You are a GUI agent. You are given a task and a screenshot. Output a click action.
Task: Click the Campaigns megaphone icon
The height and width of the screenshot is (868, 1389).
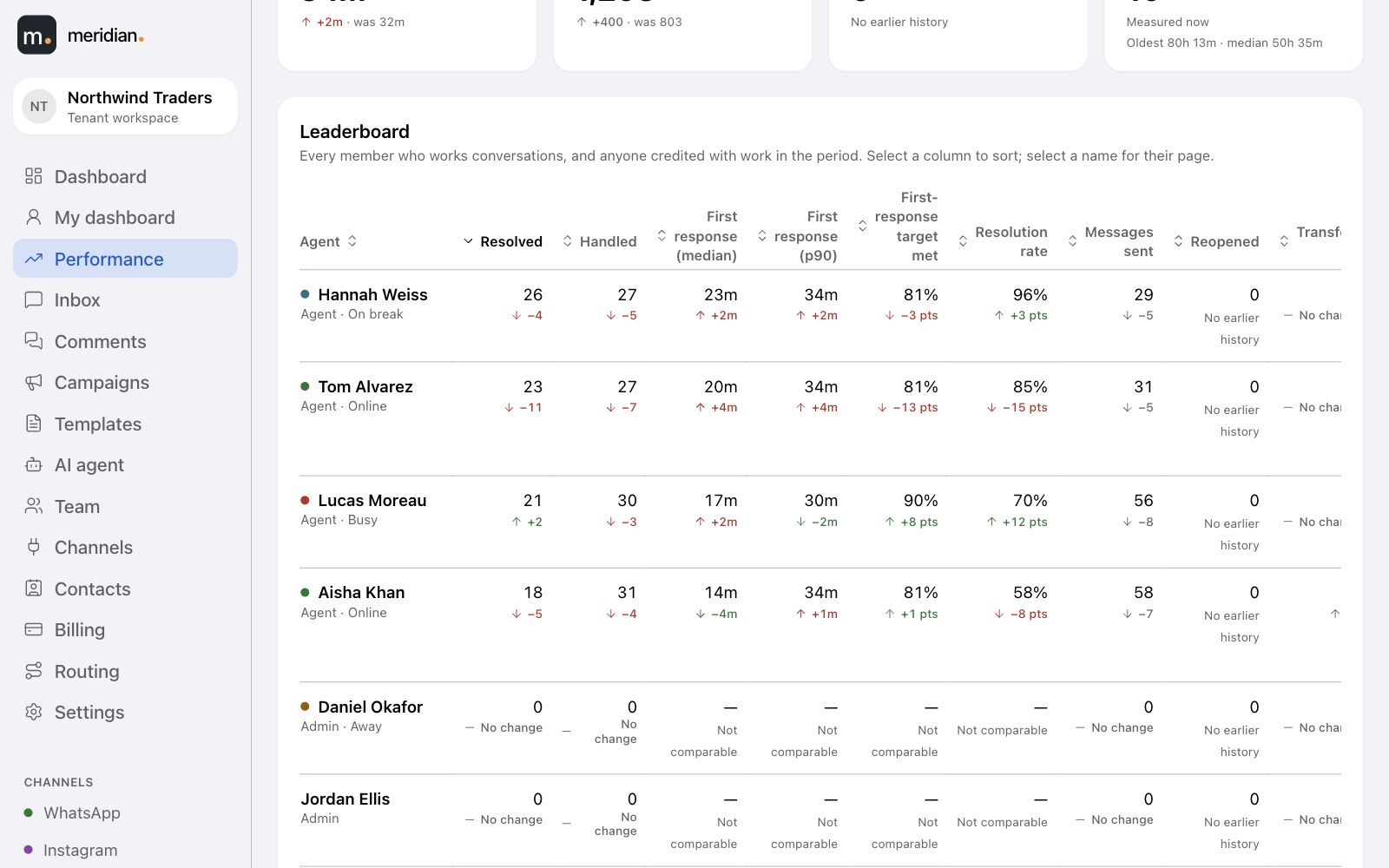34,382
